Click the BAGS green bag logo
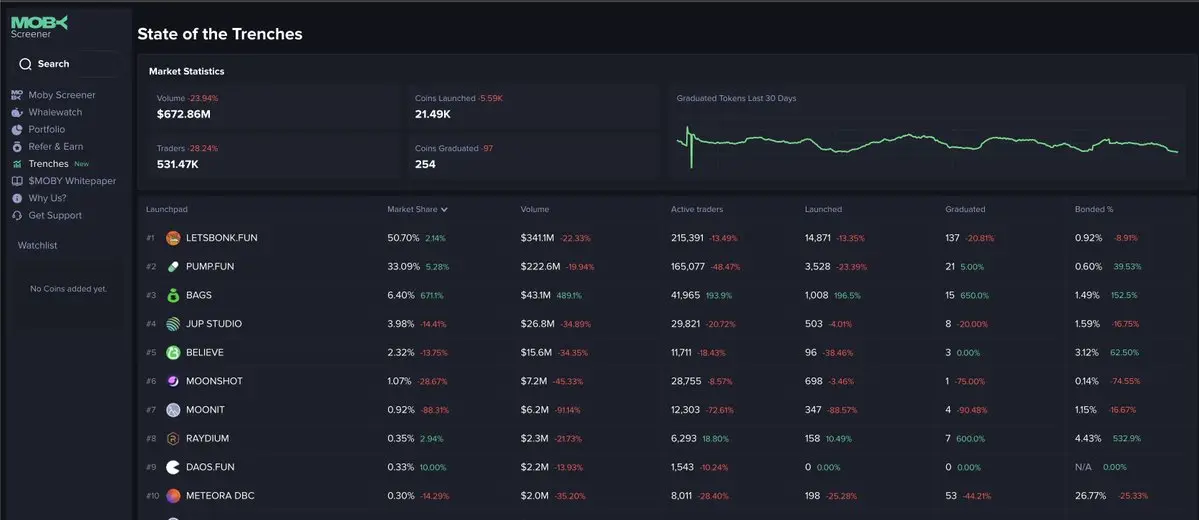The image size is (1199, 520). click(x=173, y=295)
